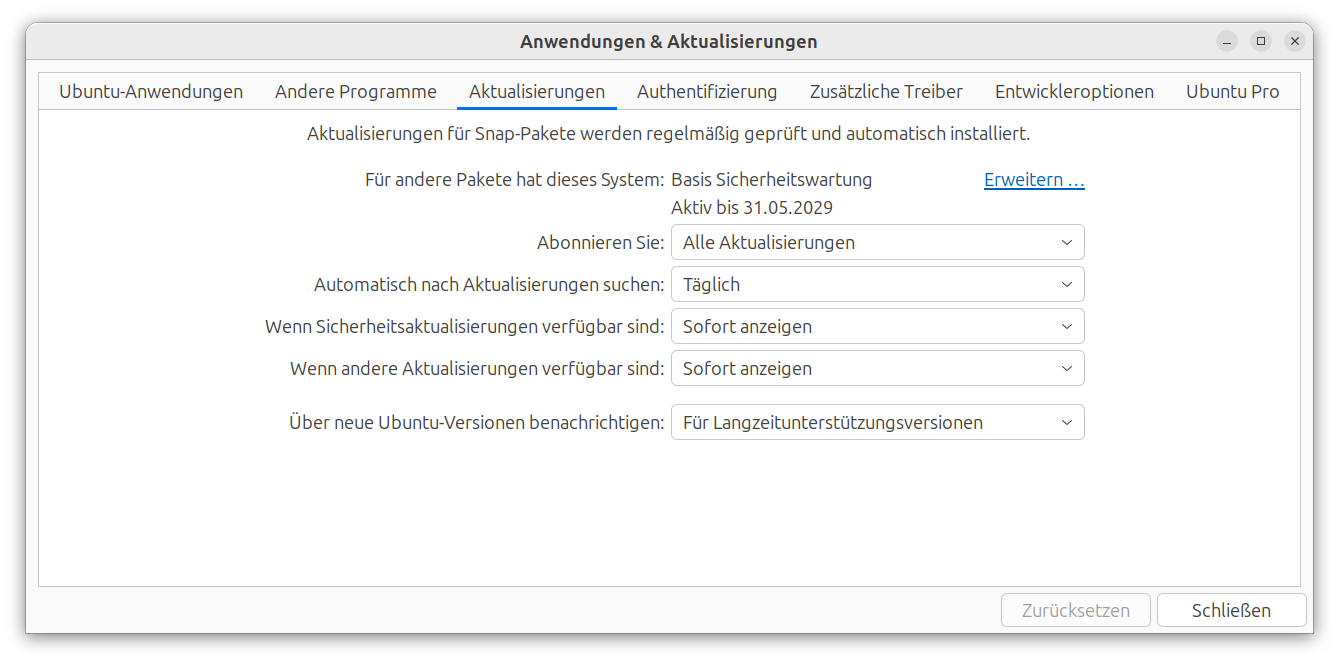The width and height of the screenshot is (1339, 662).
Task: Open the Zusätzliche Treiber tab
Action: click(886, 91)
